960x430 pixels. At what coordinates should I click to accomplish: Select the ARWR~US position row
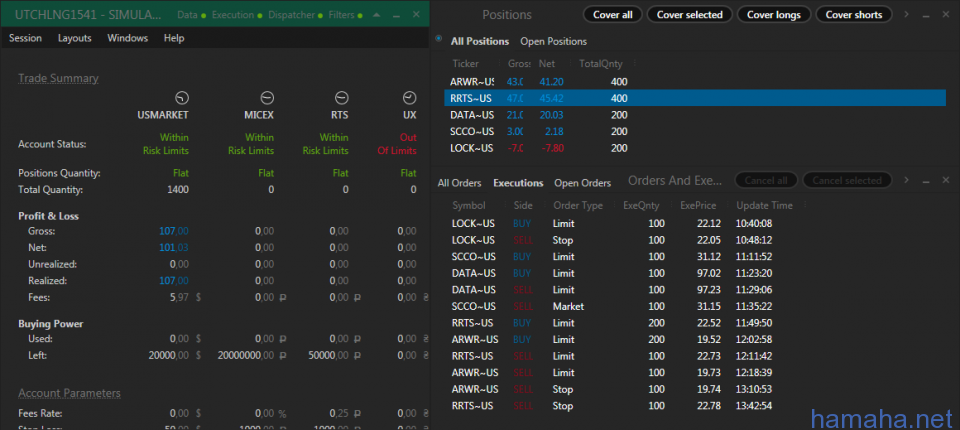(694, 81)
